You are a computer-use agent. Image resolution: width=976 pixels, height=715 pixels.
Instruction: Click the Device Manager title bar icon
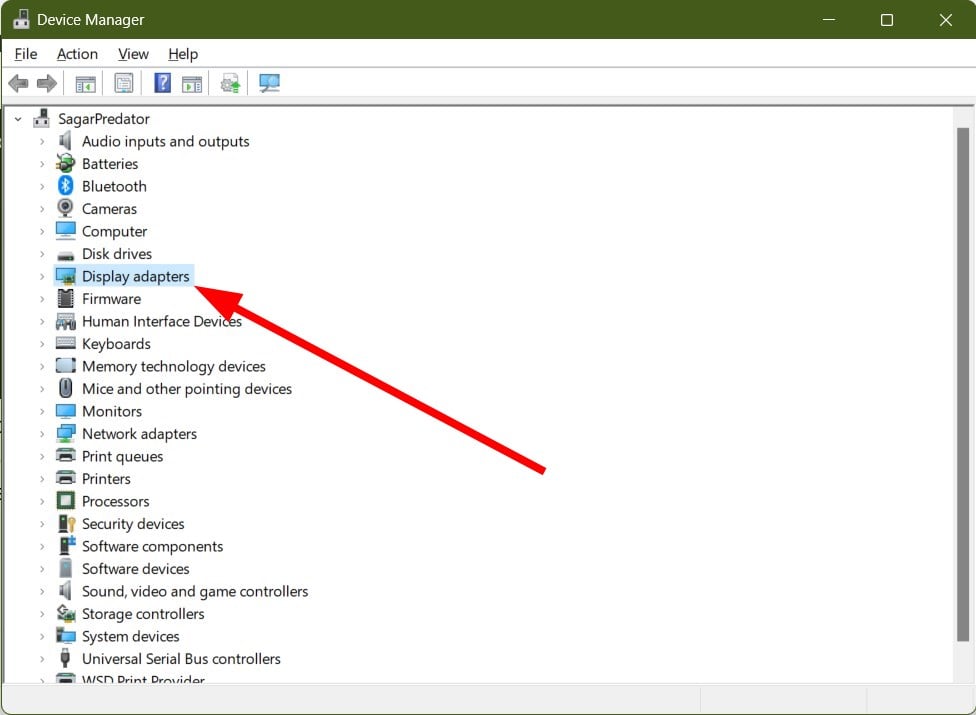tap(21, 19)
